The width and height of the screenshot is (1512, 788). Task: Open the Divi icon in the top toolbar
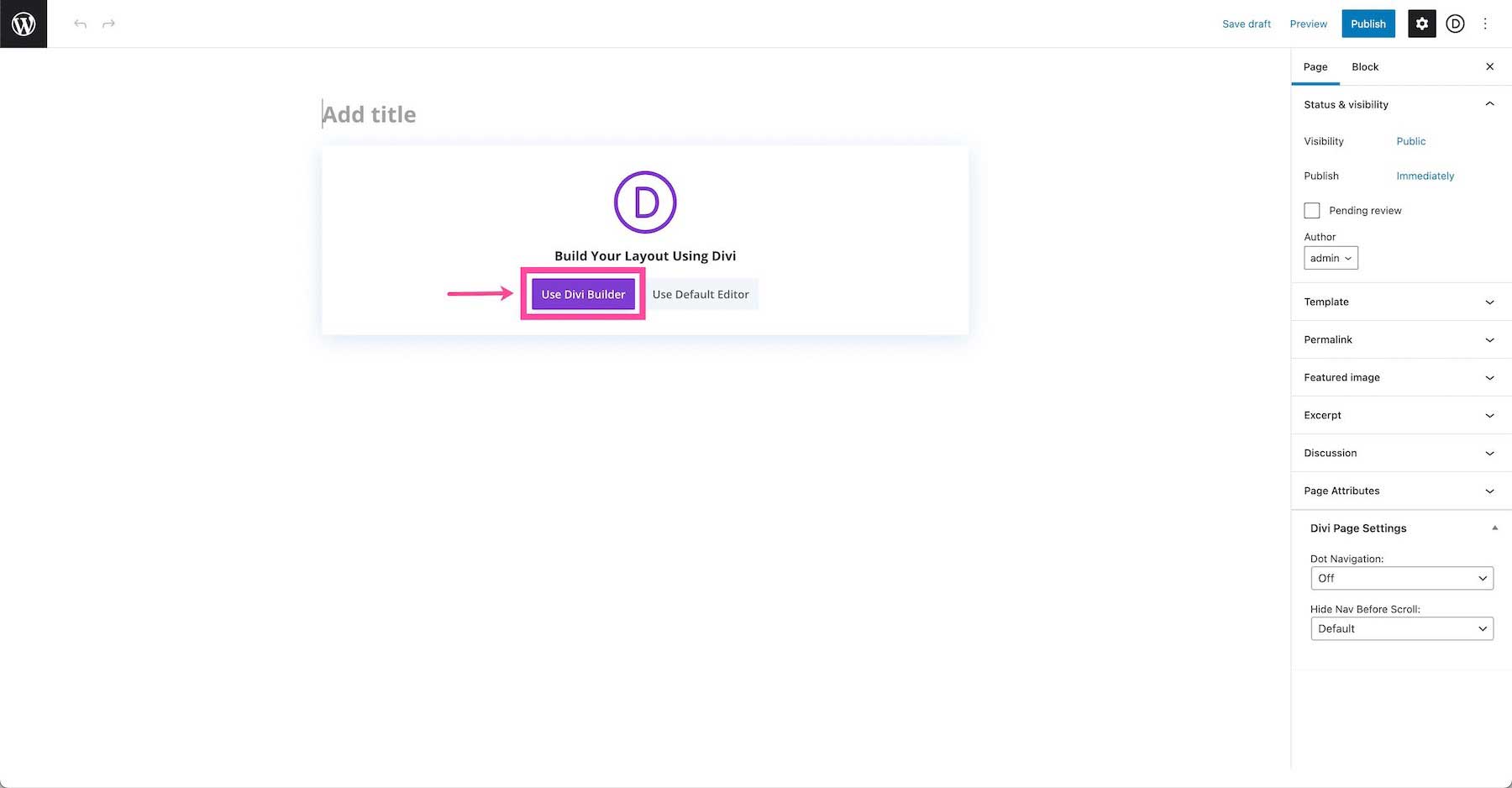1454,24
